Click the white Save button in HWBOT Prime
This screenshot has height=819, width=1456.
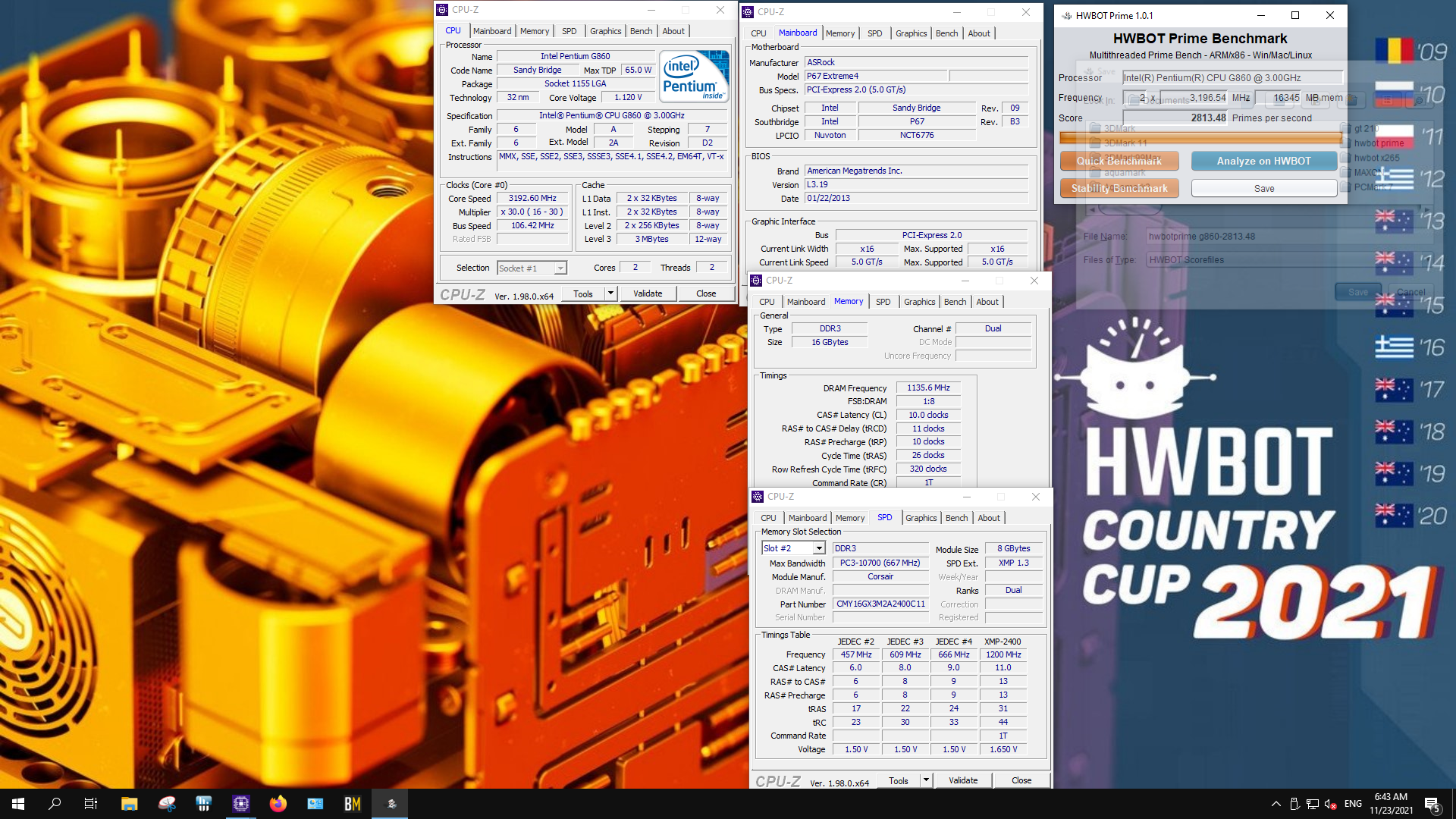coord(1263,188)
